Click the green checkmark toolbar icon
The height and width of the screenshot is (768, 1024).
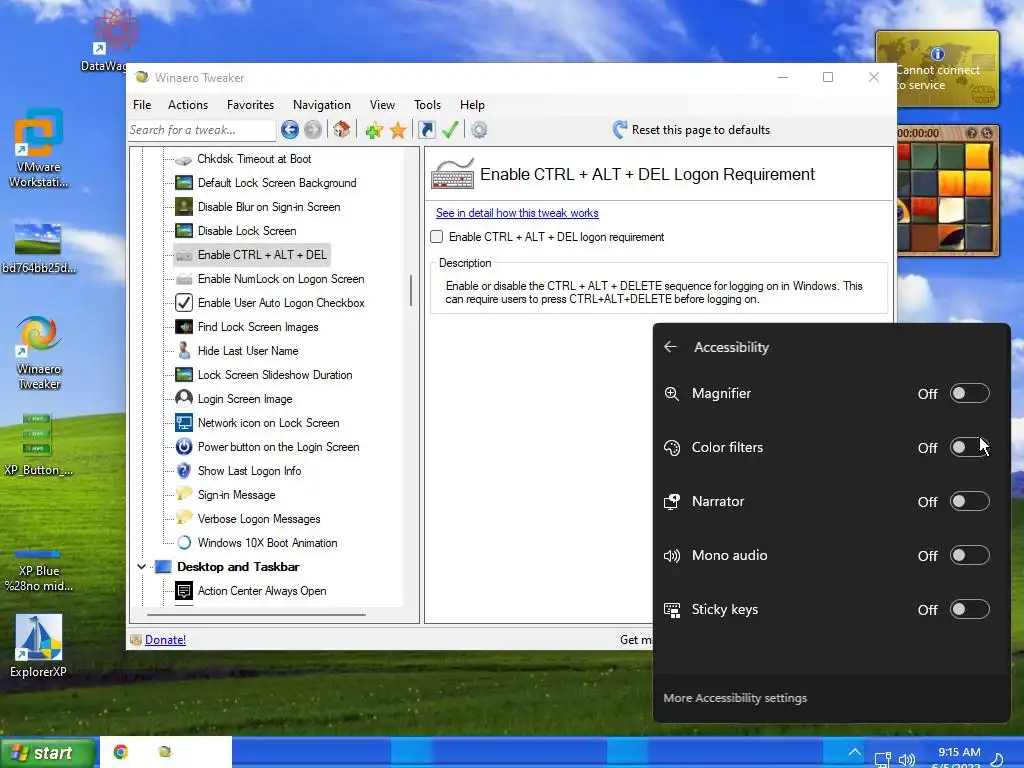(450, 129)
